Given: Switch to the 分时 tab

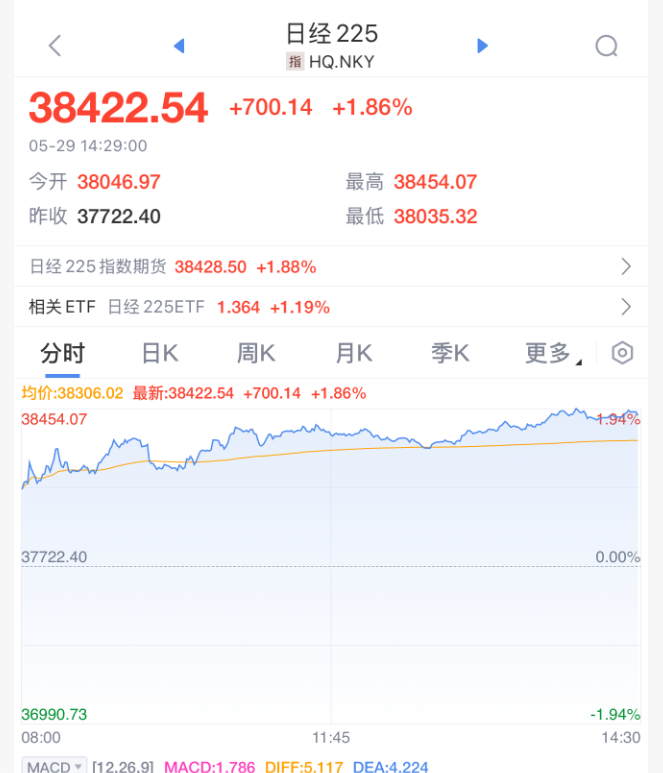Looking at the screenshot, I should [x=62, y=353].
